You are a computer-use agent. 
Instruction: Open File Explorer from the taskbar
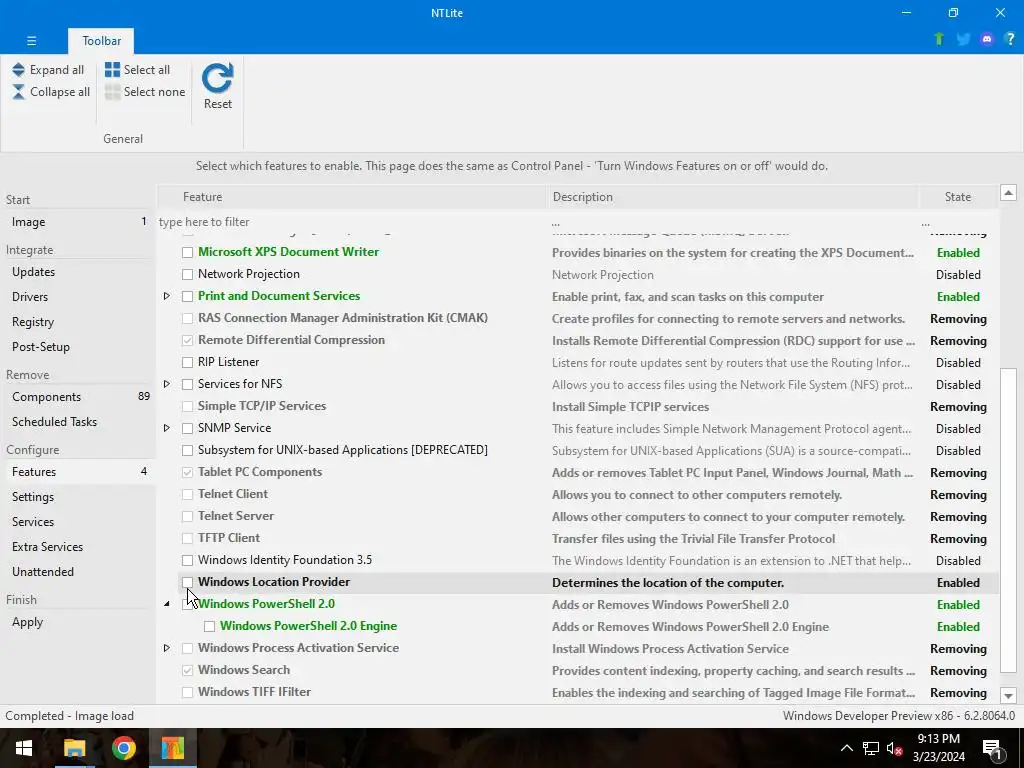[x=74, y=748]
